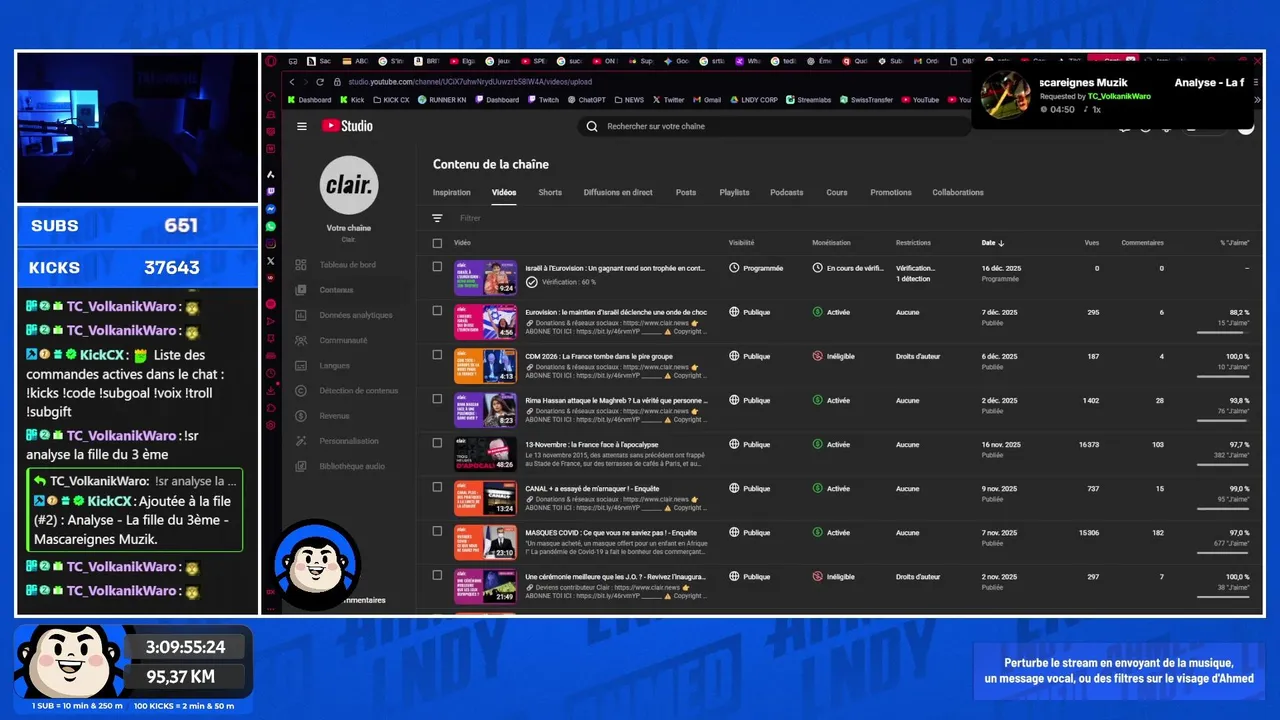
Task: Open X from the Opera sidebar
Action: point(271,260)
